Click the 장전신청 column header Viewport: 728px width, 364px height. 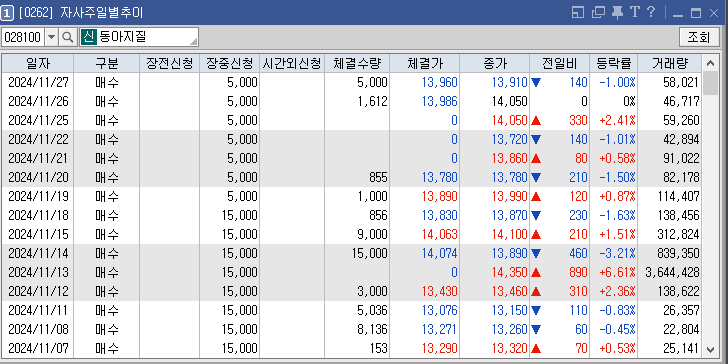[x=169, y=63]
